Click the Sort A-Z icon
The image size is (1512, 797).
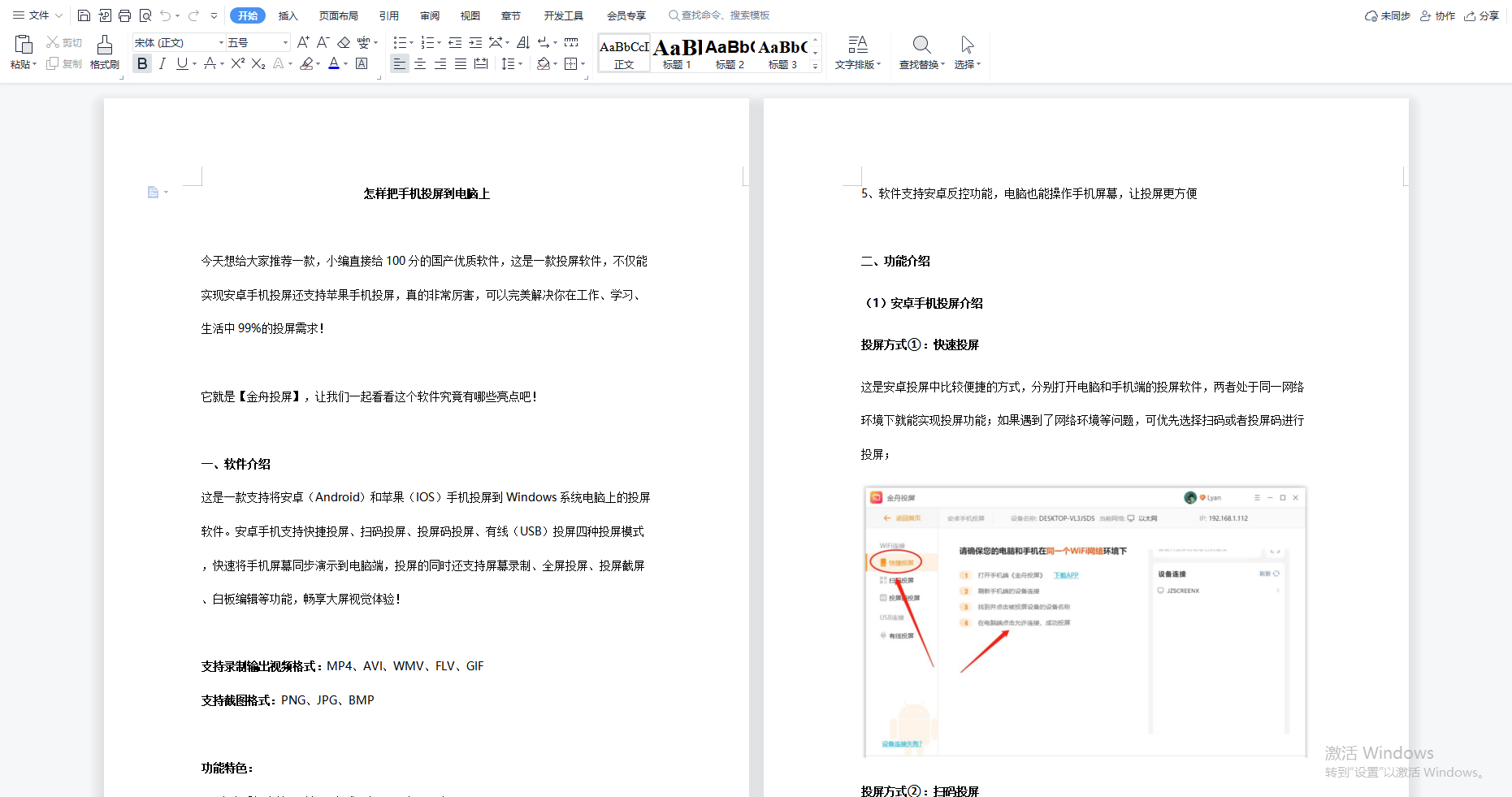[523, 42]
